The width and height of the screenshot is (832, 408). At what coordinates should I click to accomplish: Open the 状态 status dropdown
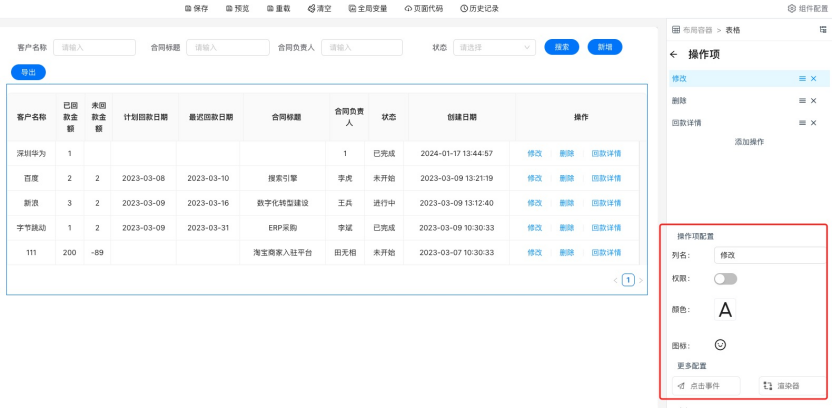494,47
